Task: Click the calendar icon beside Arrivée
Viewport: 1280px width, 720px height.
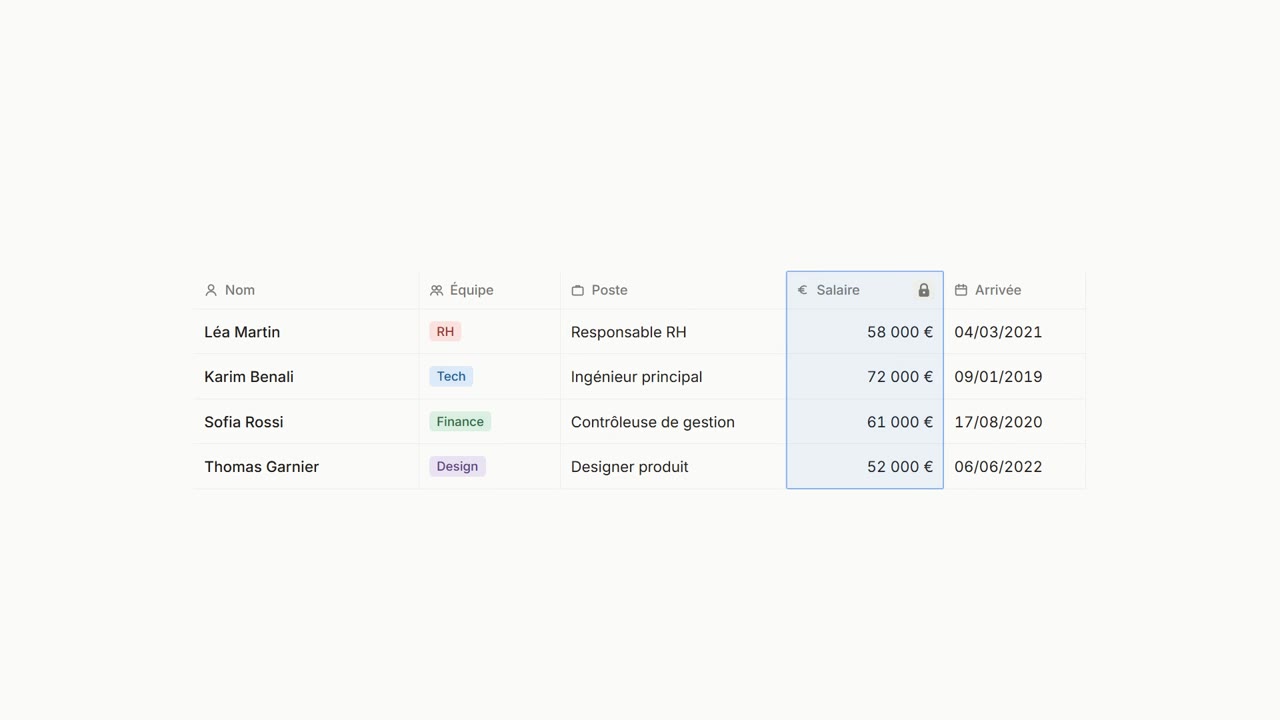Action: click(961, 290)
